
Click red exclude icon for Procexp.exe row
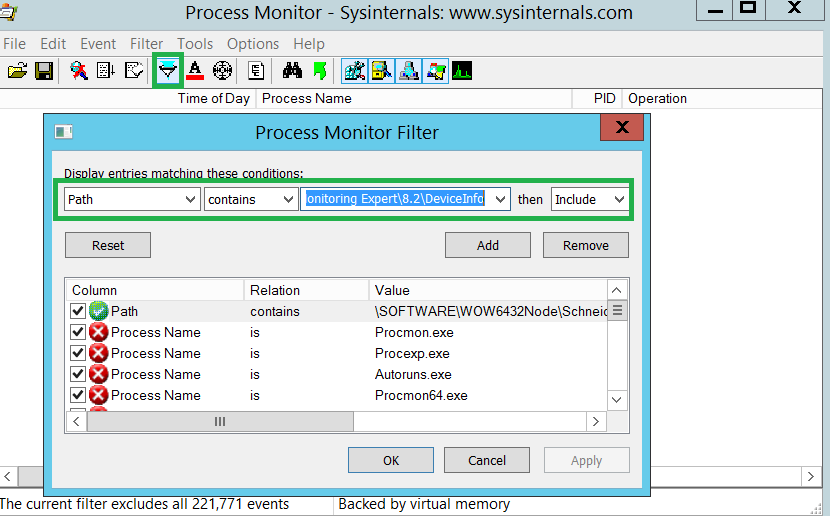click(99, 353)
